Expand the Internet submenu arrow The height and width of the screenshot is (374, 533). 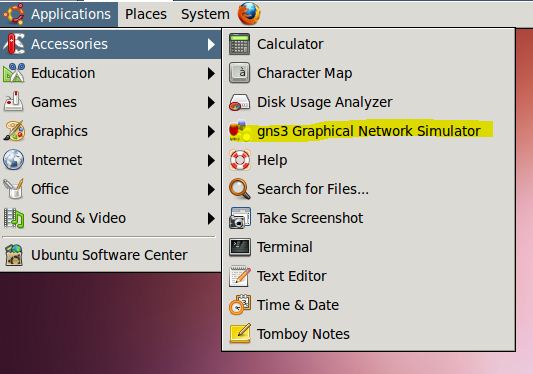coord(211,160)
